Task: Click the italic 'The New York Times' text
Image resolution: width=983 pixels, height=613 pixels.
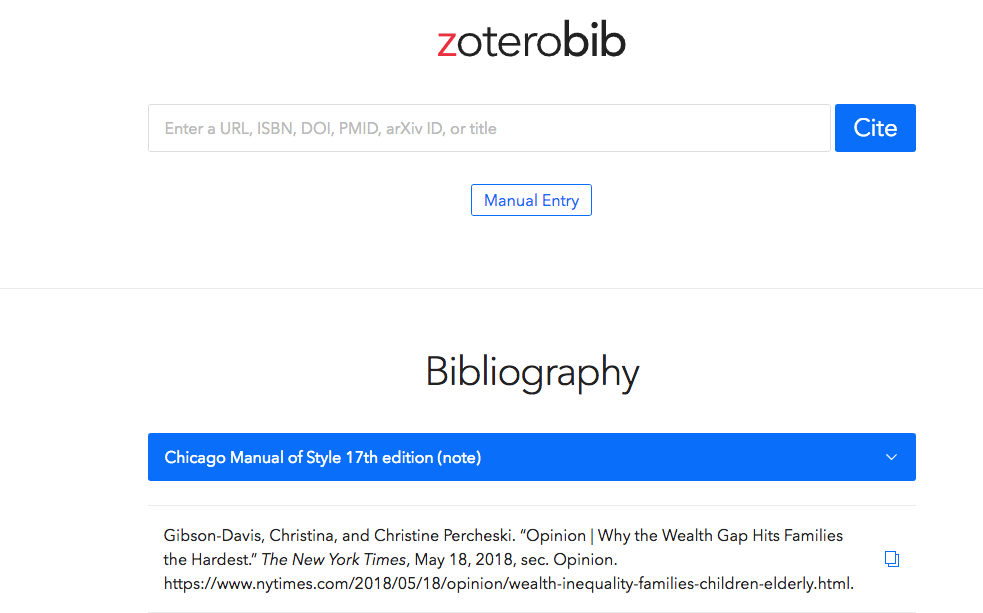Action: coord(334,559)
